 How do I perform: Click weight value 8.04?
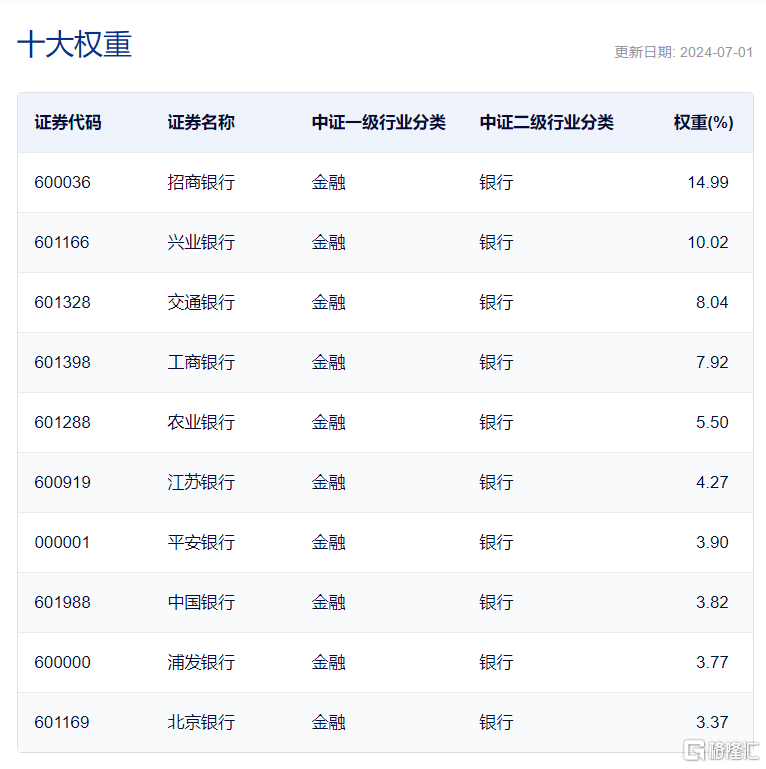(712, 303)
